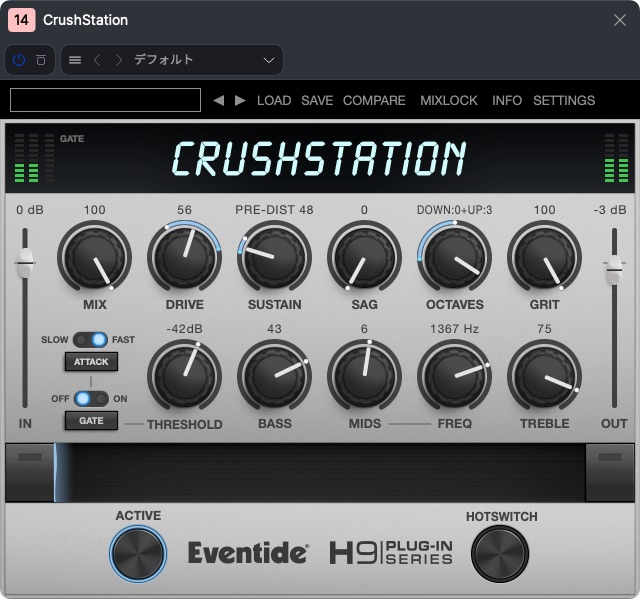The width and height of the screenshot is (640, 599).
Task: Close the CrushStation plugin window
Action: click(x=620, y=20)
